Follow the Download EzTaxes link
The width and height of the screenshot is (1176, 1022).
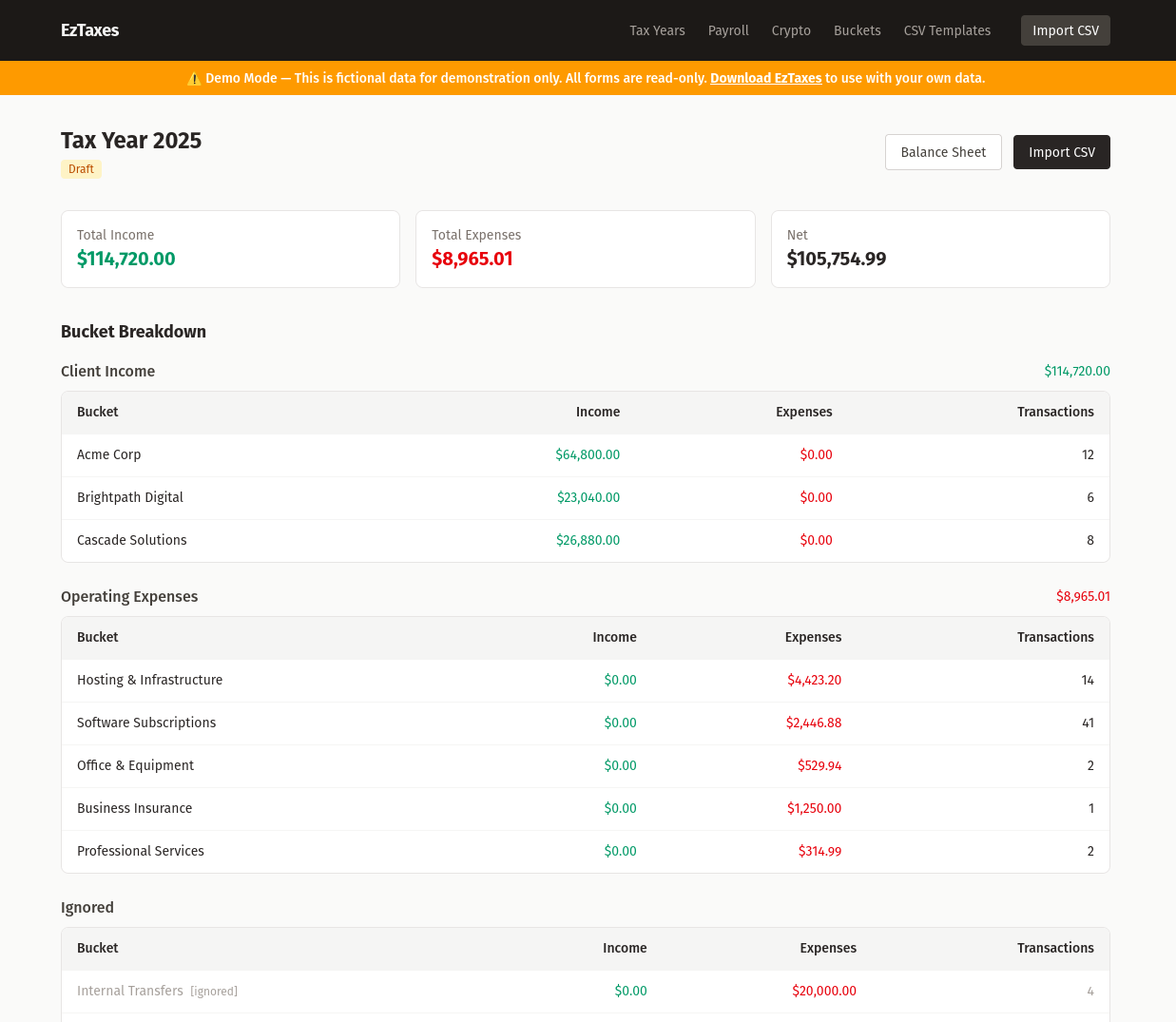click(766, 78)
